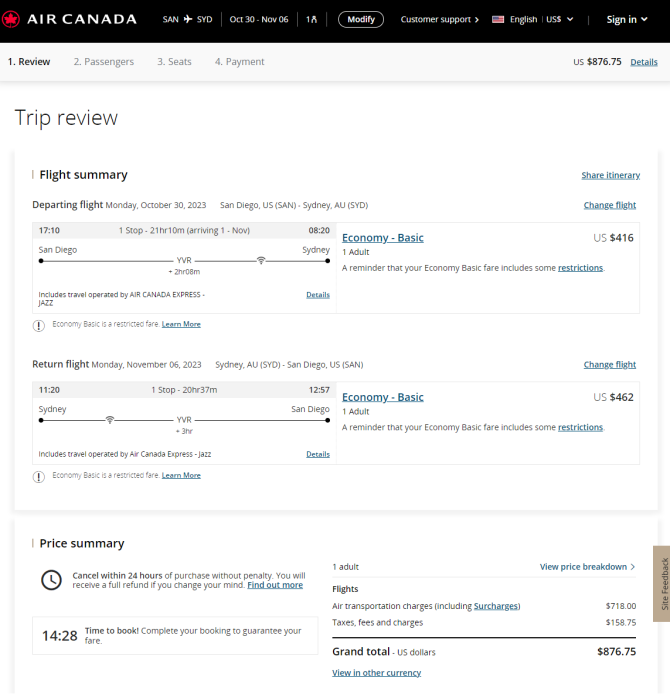Click Find out more about 24-hour cancellation
This screenshot has height=694, width=670.
point(275,585)
